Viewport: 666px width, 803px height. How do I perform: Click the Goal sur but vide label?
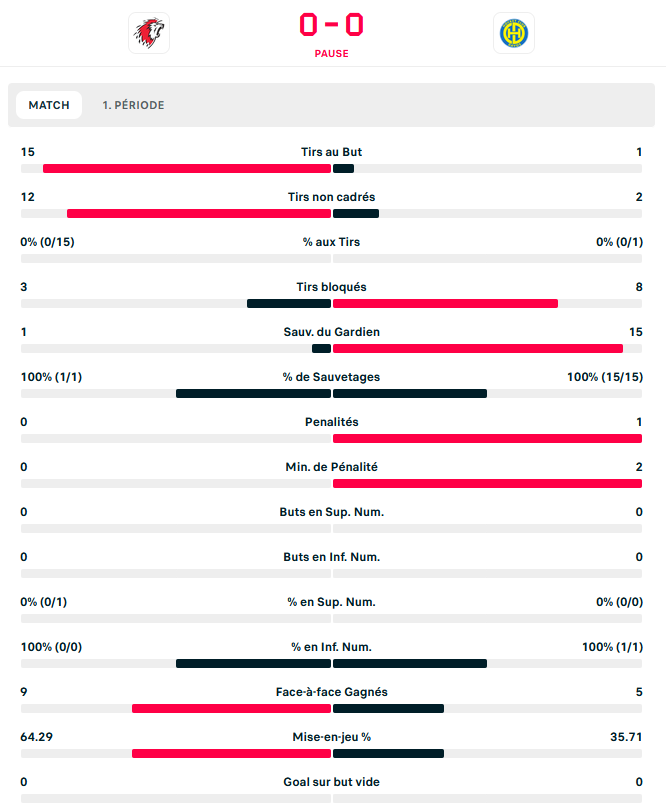(331, 782)
